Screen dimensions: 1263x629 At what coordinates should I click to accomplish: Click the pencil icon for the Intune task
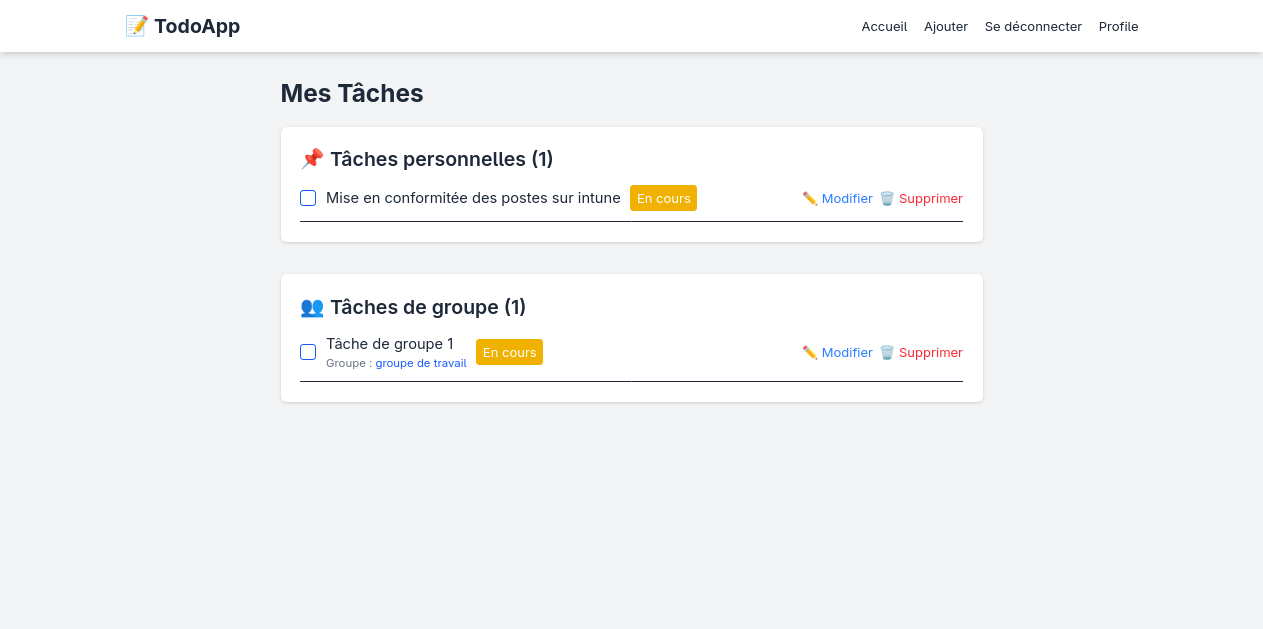(x=810, y=198)
